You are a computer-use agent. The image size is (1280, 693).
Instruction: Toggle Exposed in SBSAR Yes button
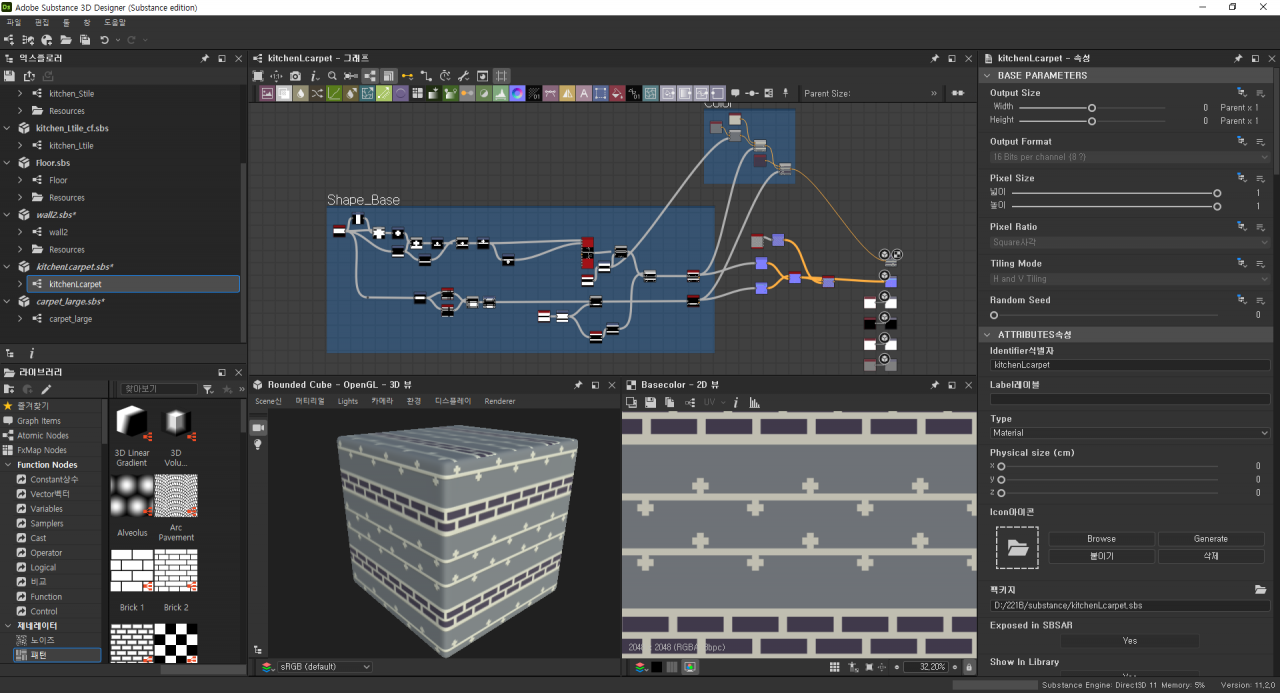pyautogui.click(x=1129, y=641)
